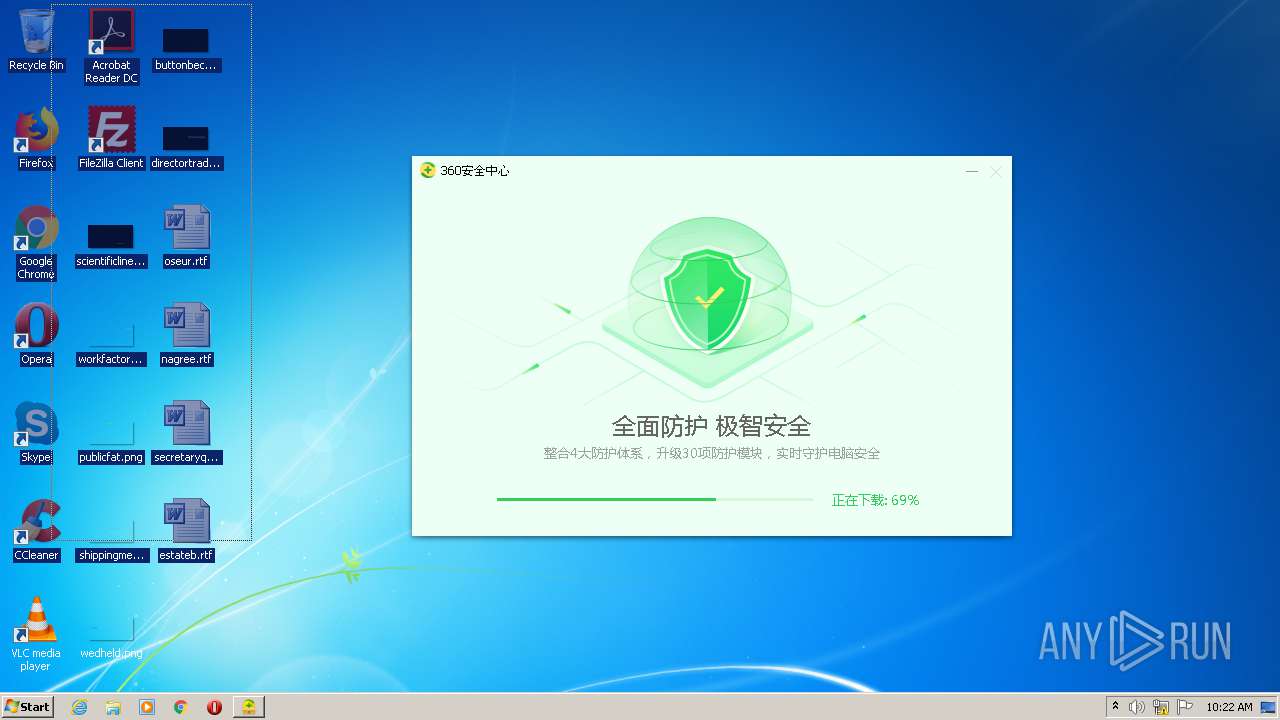Select the secretaryq rtf document

click(x=186, y=432)
